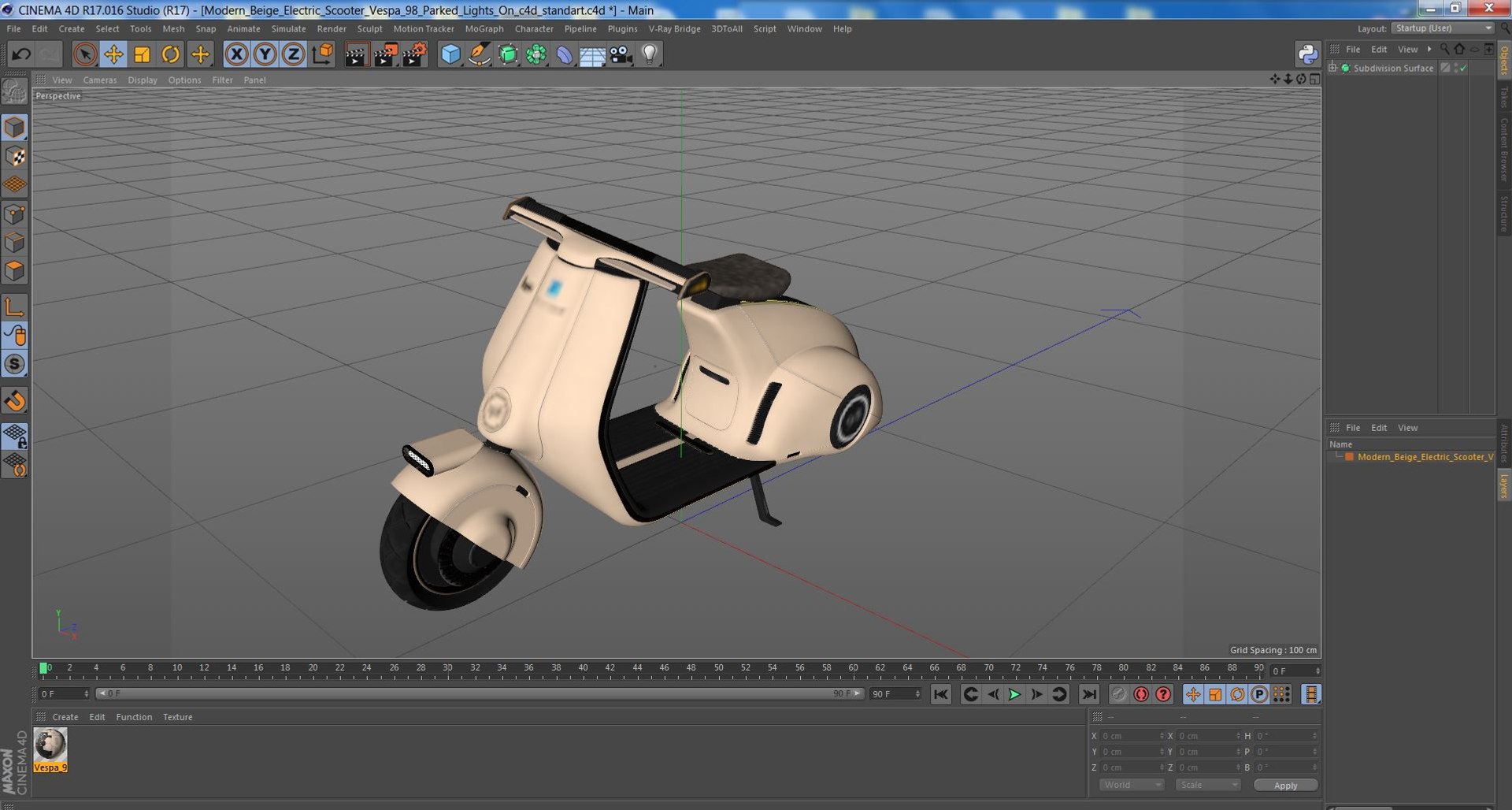Add a Light object

click(650, 54)
